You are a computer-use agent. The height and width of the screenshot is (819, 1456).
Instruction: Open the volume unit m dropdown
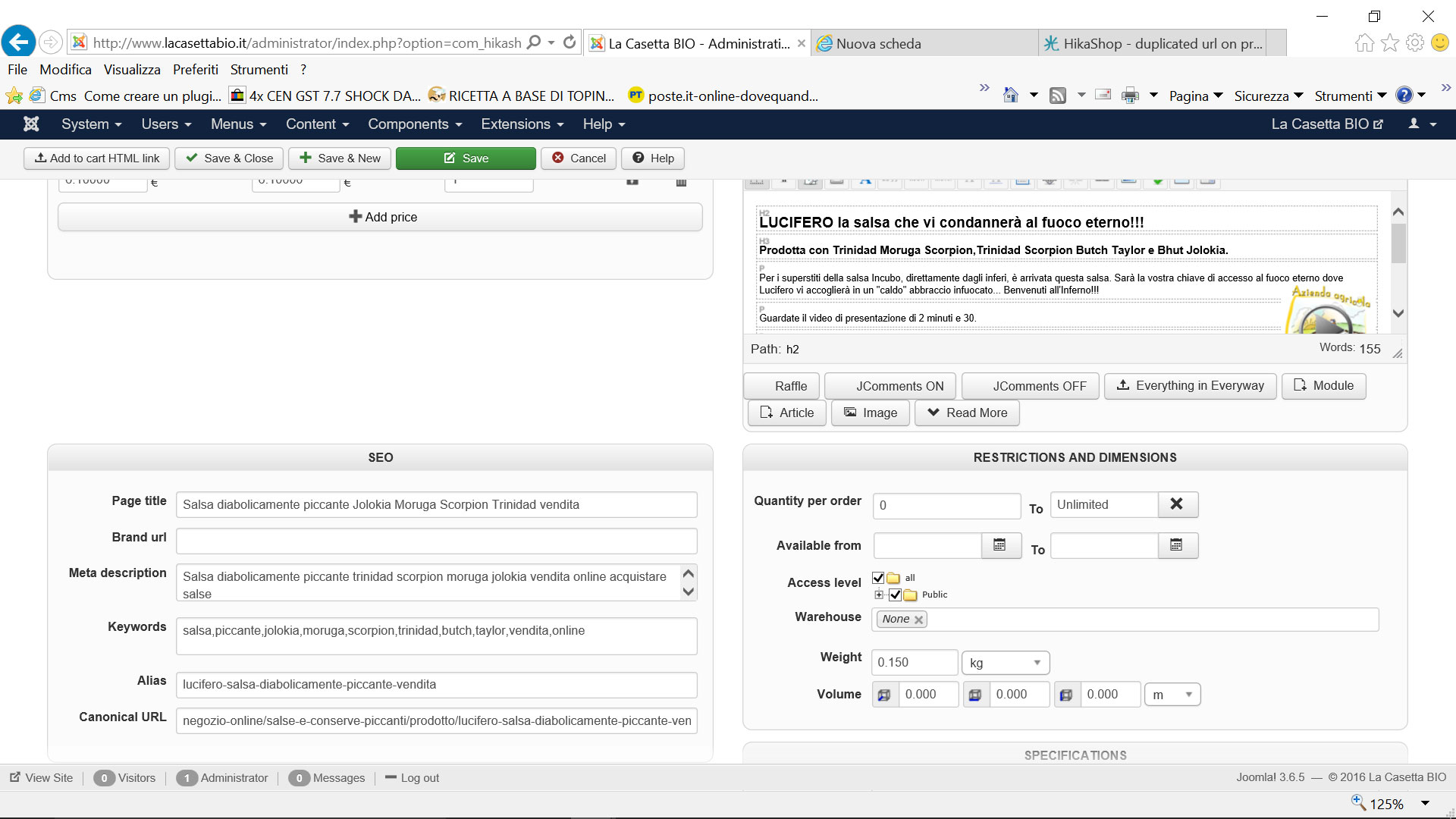click(1172, 695)
